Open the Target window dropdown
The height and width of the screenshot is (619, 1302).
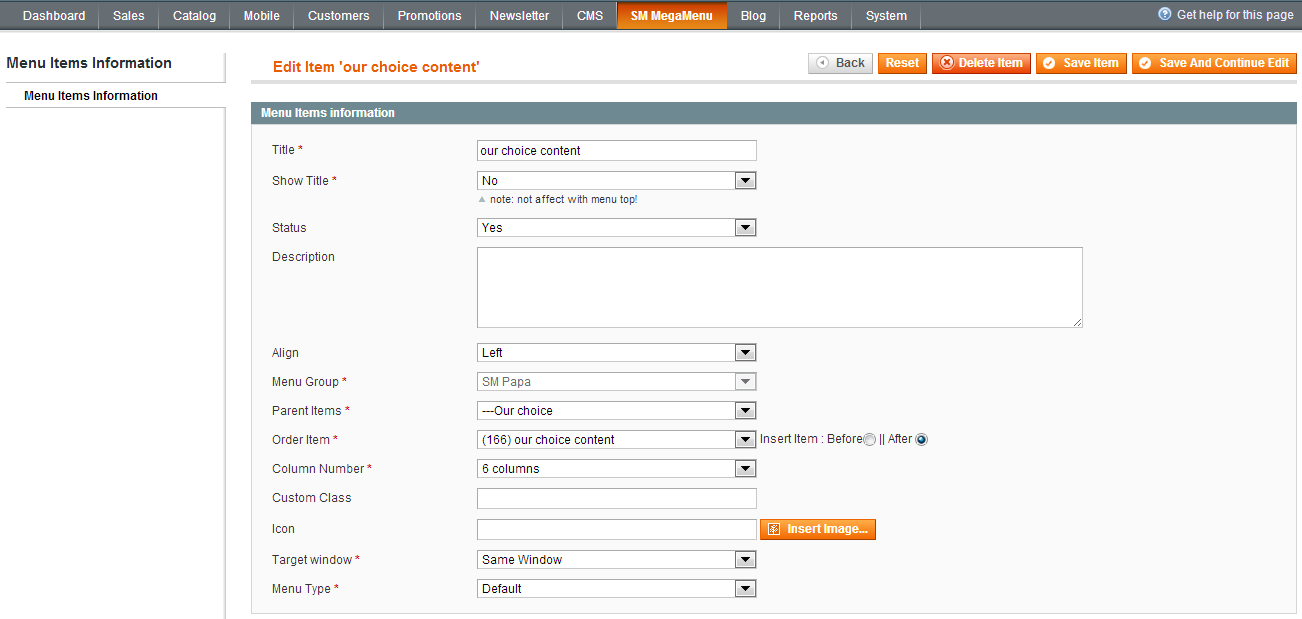click(616, 560)
